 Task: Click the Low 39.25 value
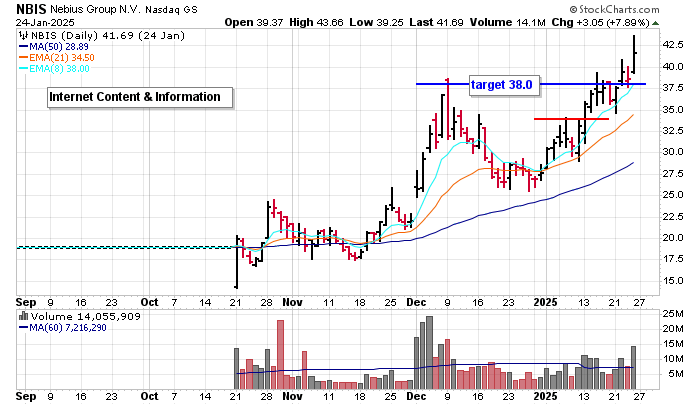point(375,22)
